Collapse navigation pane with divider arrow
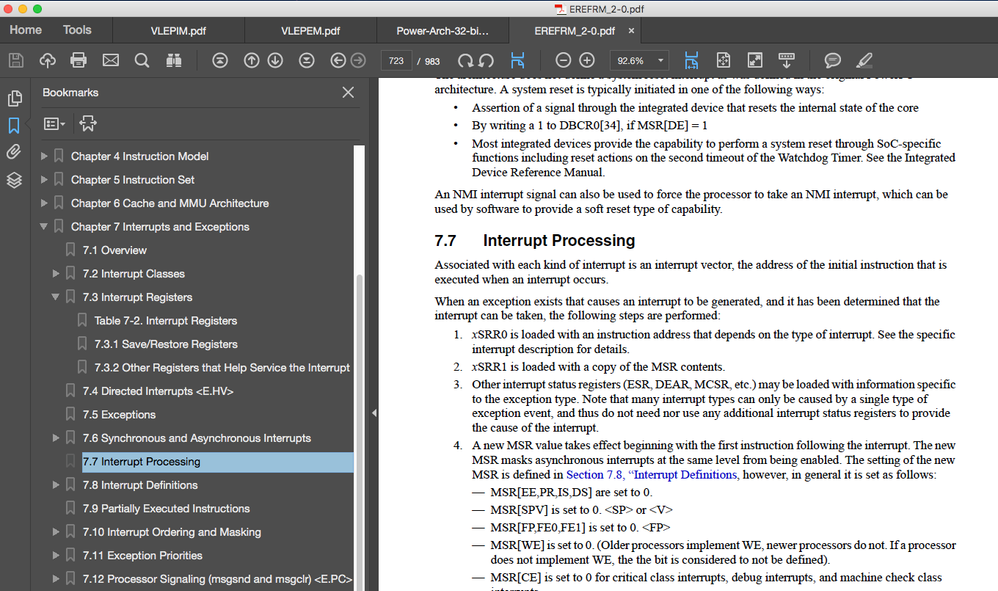 point(374,413)
